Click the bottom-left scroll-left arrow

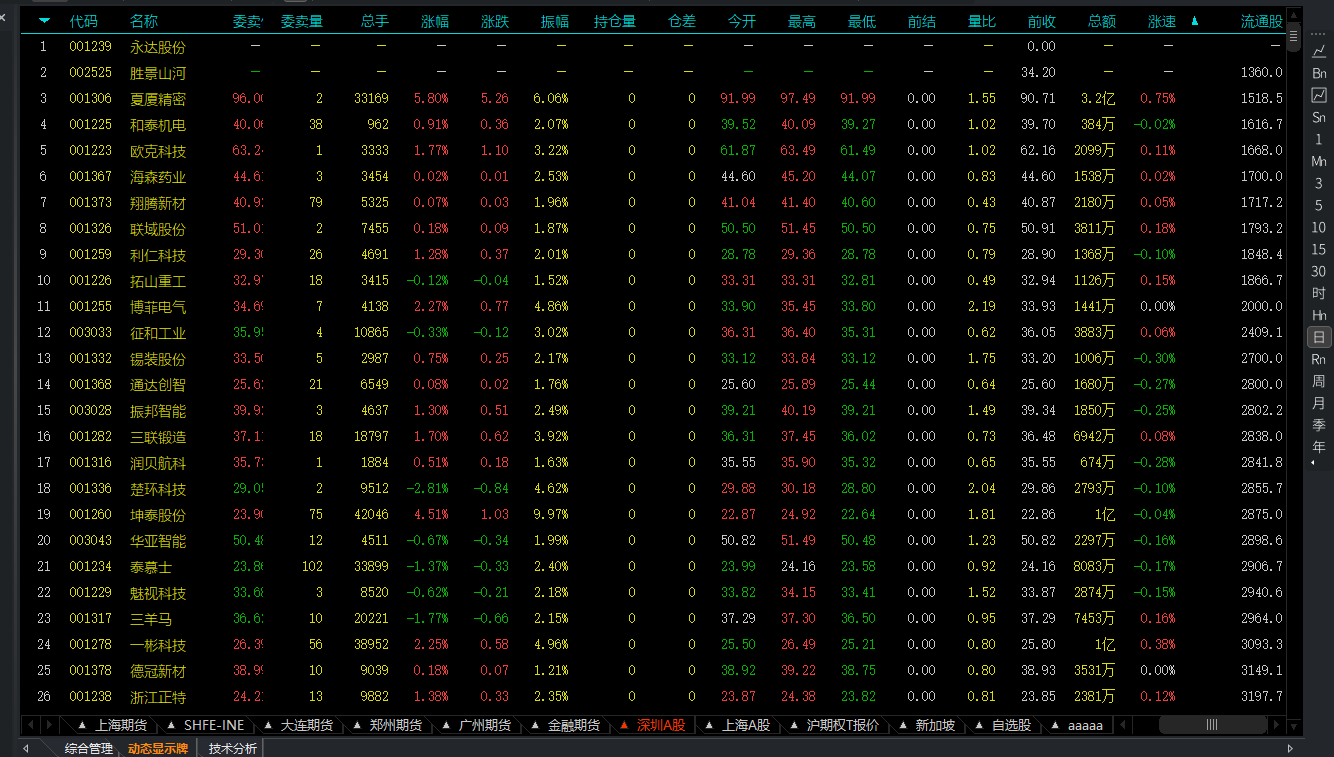26,748
